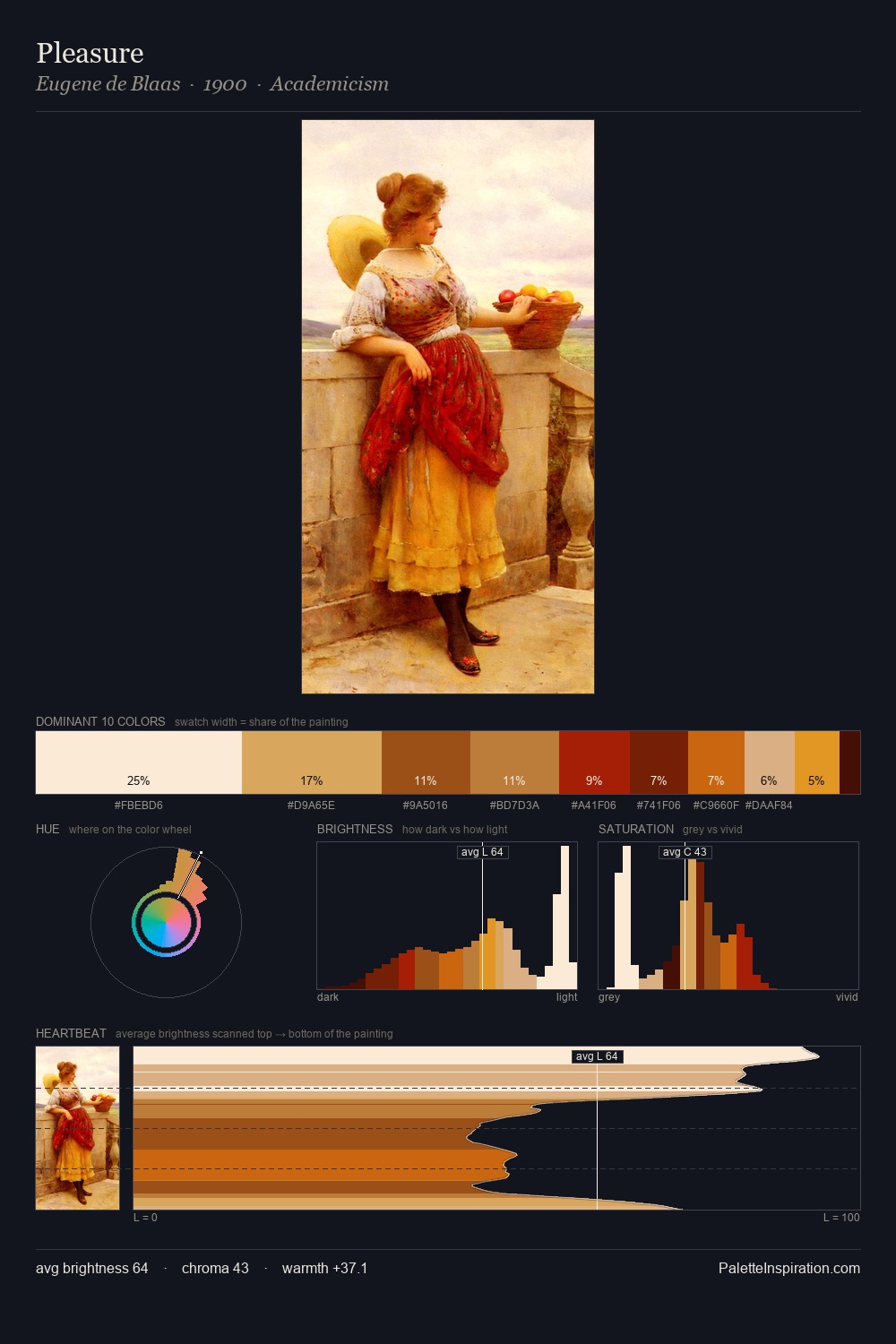Click the 'avg brightness 64' footer stat
Viewport: 896px width, 1344px height.
click(92, 1268)
